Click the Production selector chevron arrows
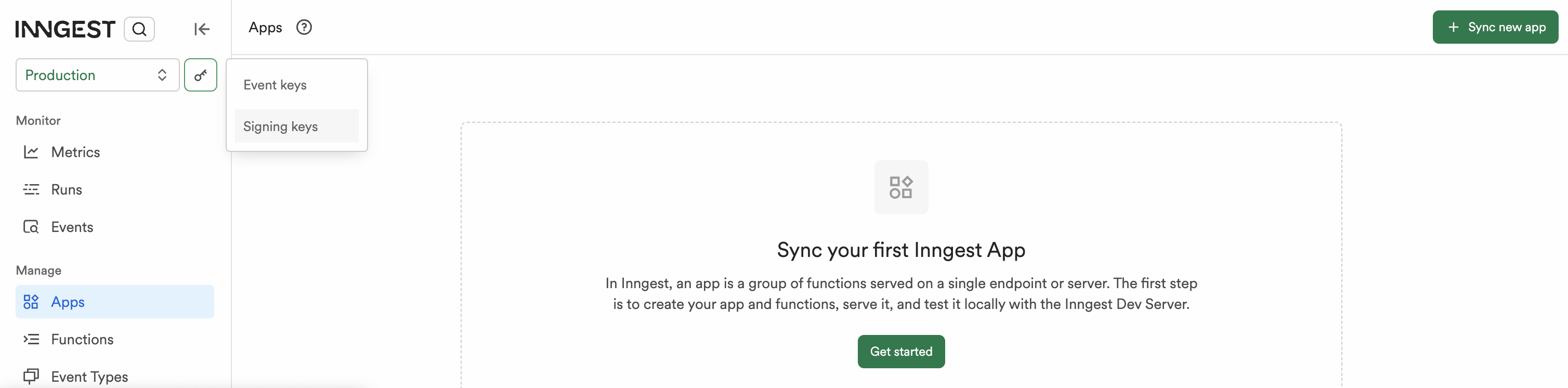Screen dimensions: 1568x388 coord(162,75)
